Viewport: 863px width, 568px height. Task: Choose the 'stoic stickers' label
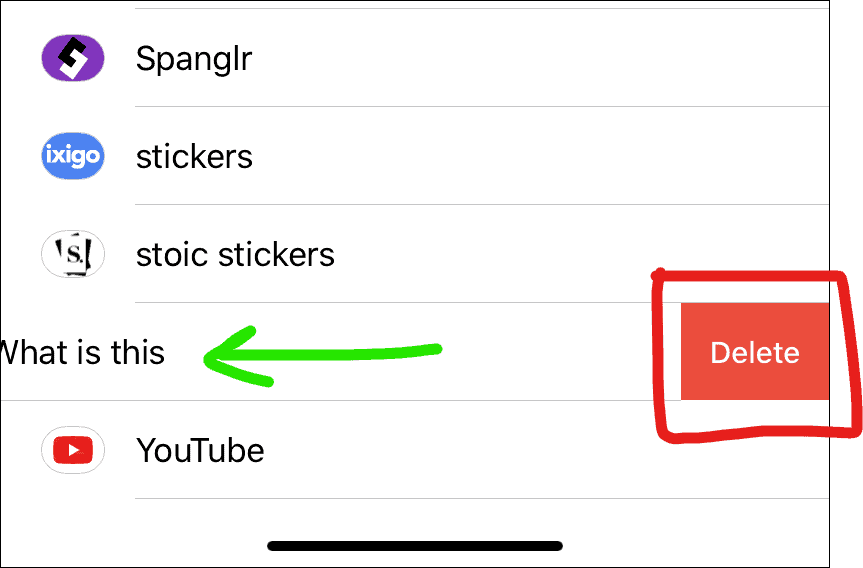[x=235, y=255]
